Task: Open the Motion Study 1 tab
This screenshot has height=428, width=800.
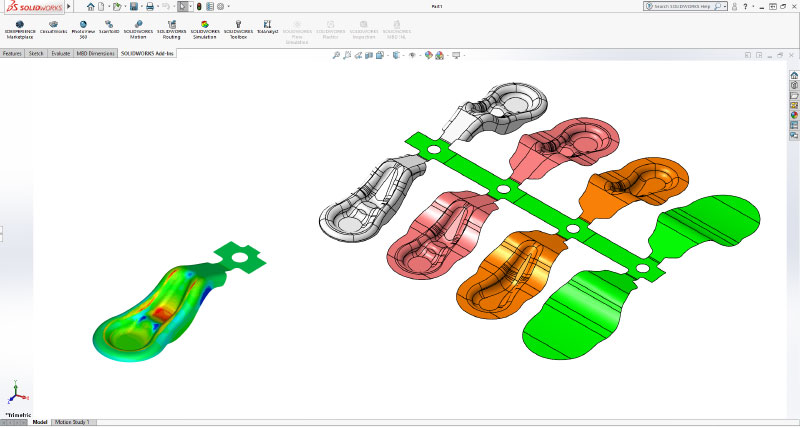Action: pos(72,422)
